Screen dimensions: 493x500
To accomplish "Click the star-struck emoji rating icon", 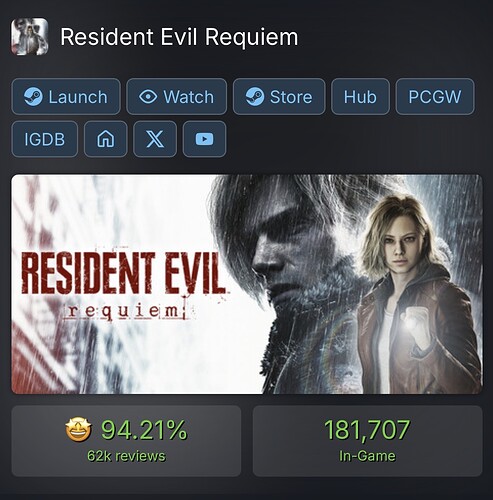I will click(78, 430).
